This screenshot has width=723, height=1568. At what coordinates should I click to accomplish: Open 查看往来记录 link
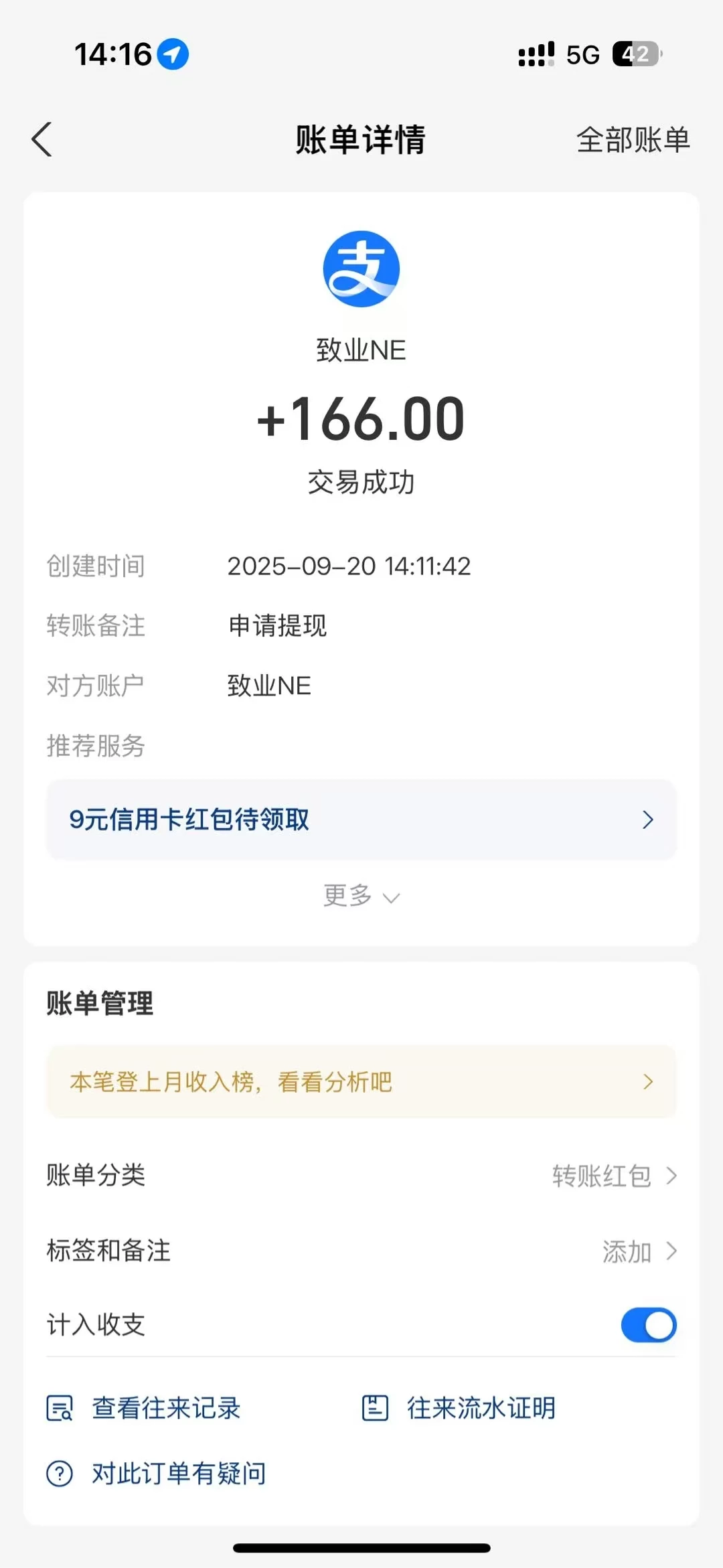pyautogui.click(x=166, y=1408)
